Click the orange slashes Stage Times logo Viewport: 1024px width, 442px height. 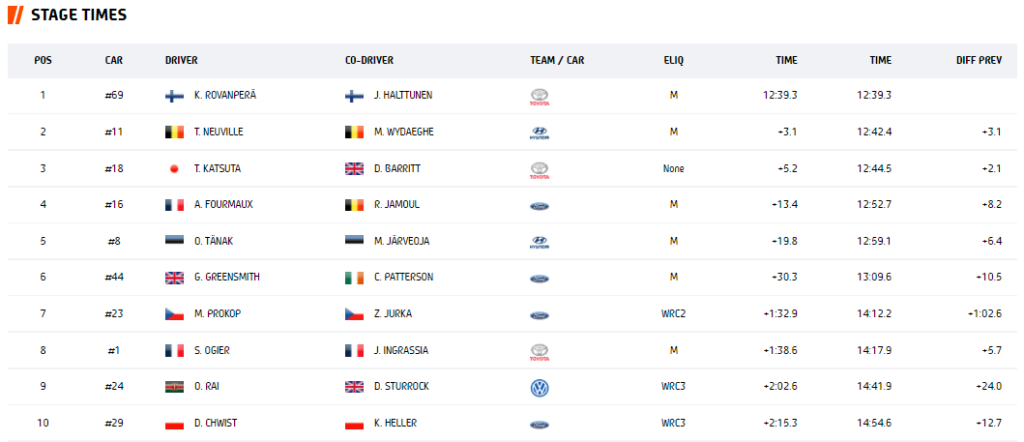click(x=16, y=15)
